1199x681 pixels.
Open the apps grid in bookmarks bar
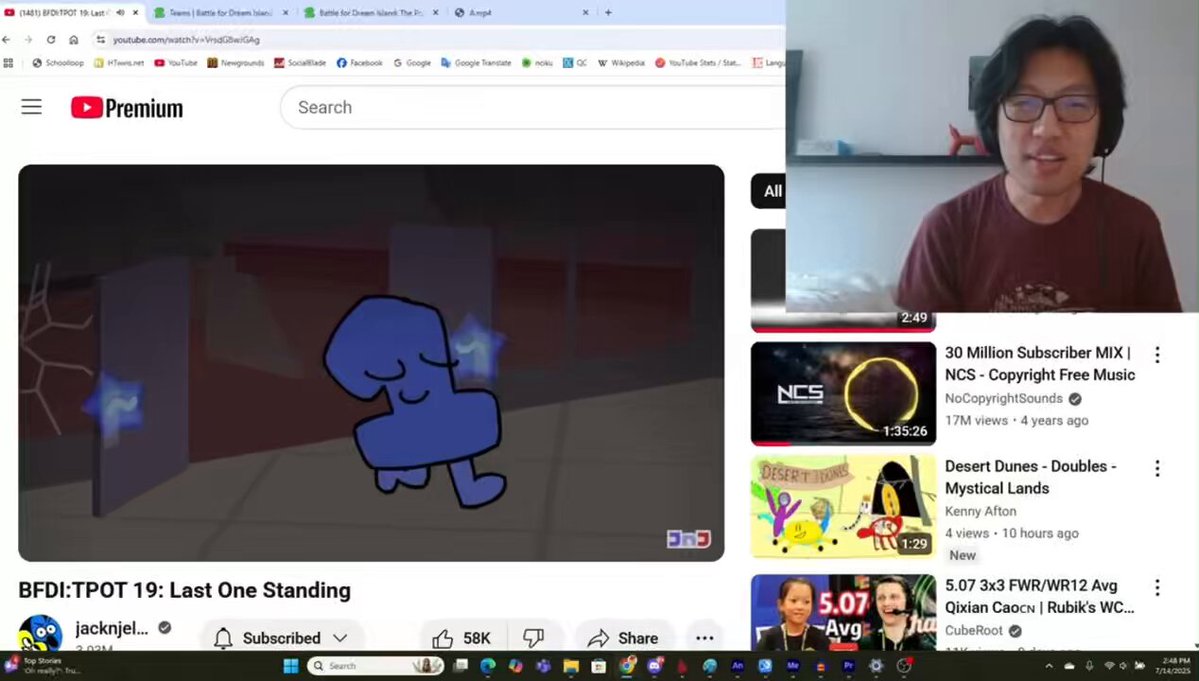pyautogui.click(x=8, y=63)
